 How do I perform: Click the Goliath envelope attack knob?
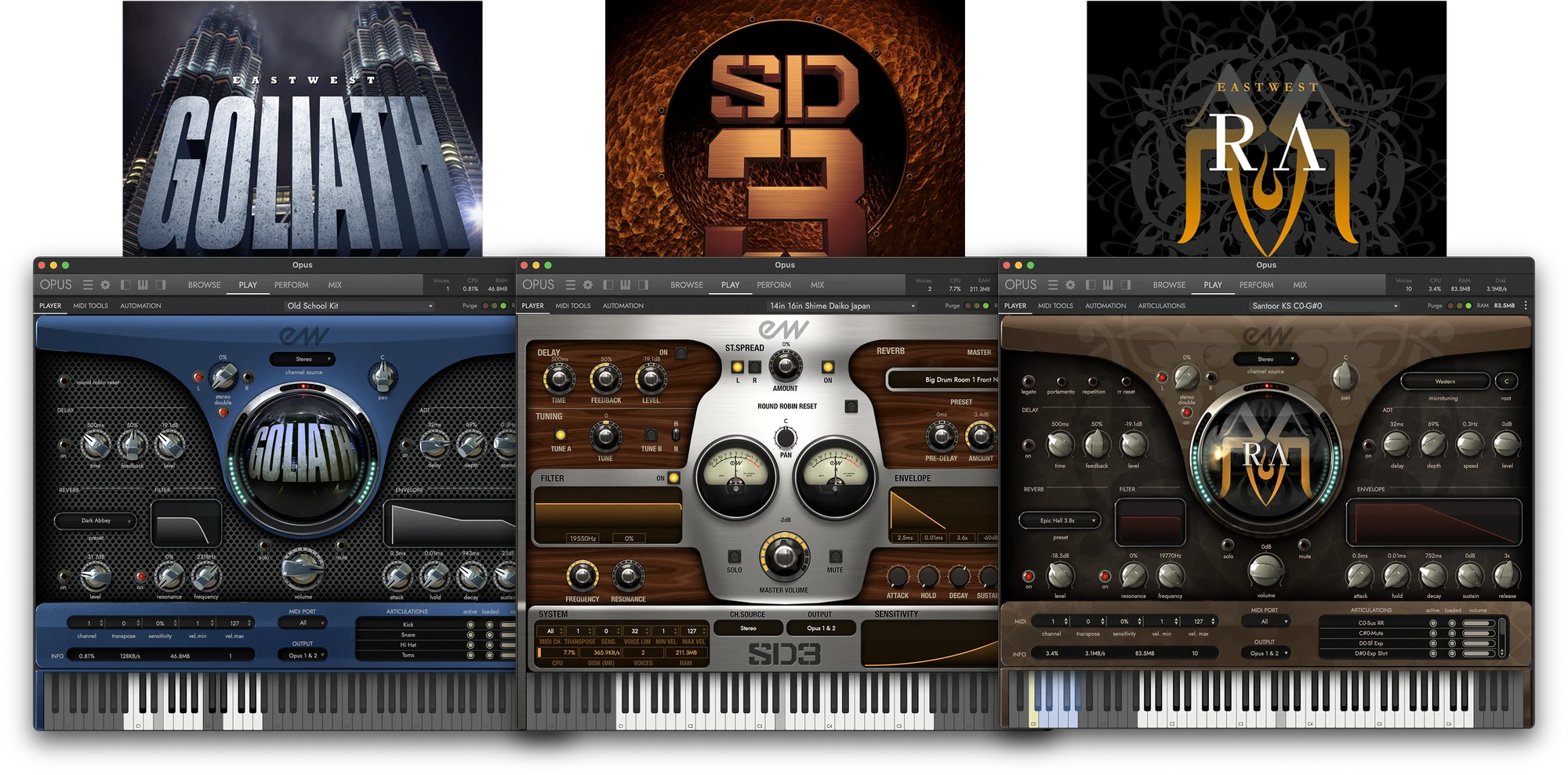tap(397, 578)
